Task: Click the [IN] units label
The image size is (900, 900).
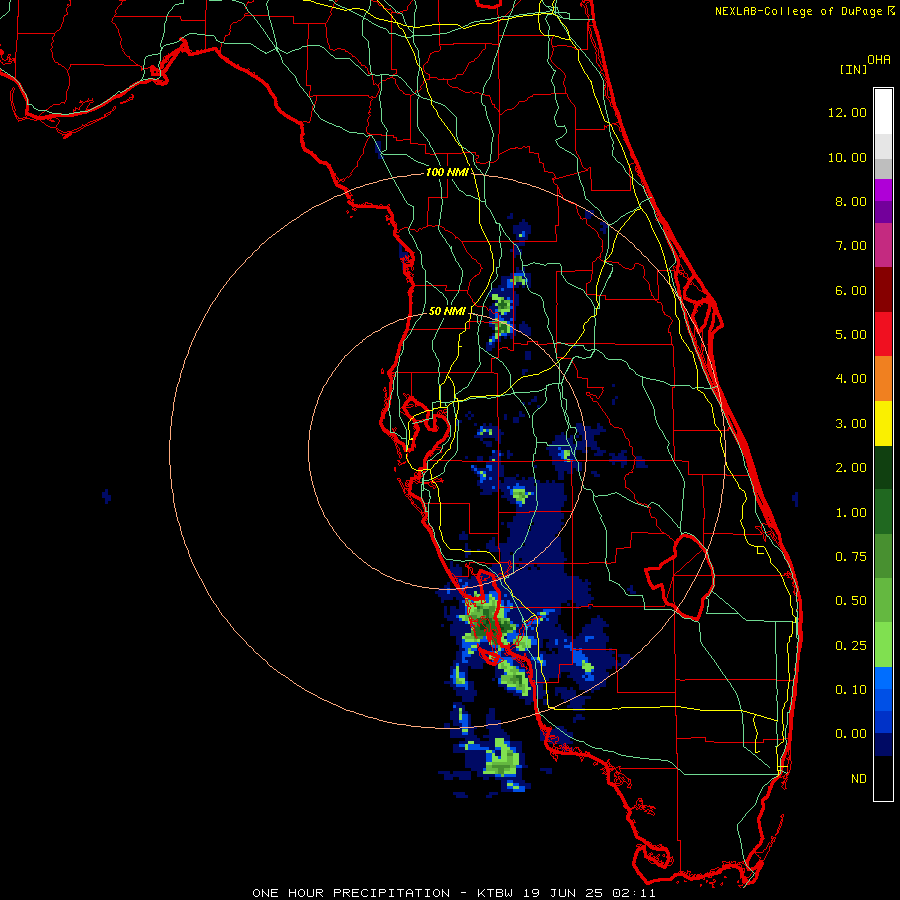Action: point(853,69)
